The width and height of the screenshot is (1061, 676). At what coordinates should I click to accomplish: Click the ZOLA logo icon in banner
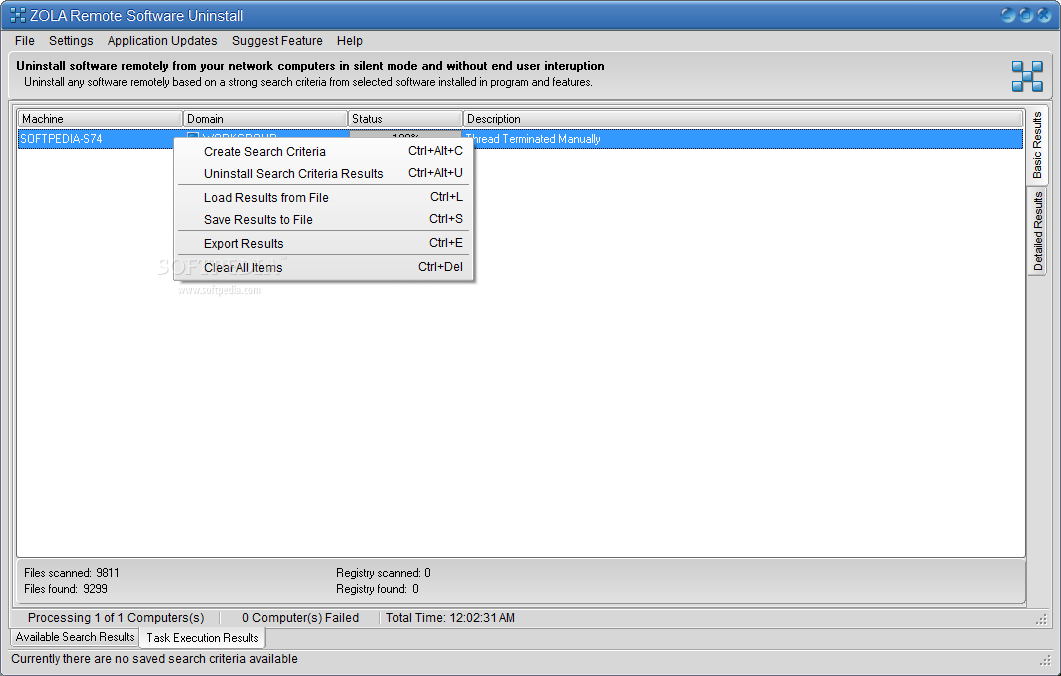[1026, 76]
